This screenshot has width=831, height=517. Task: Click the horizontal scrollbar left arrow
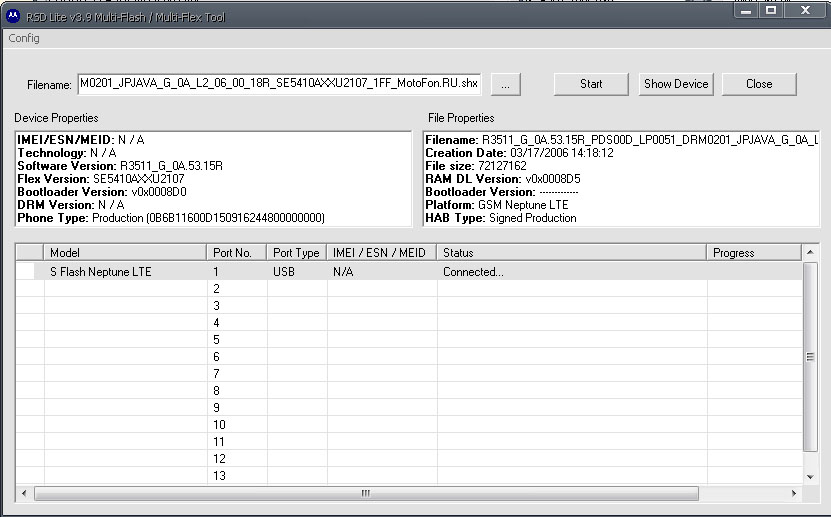tap(24, 493)
